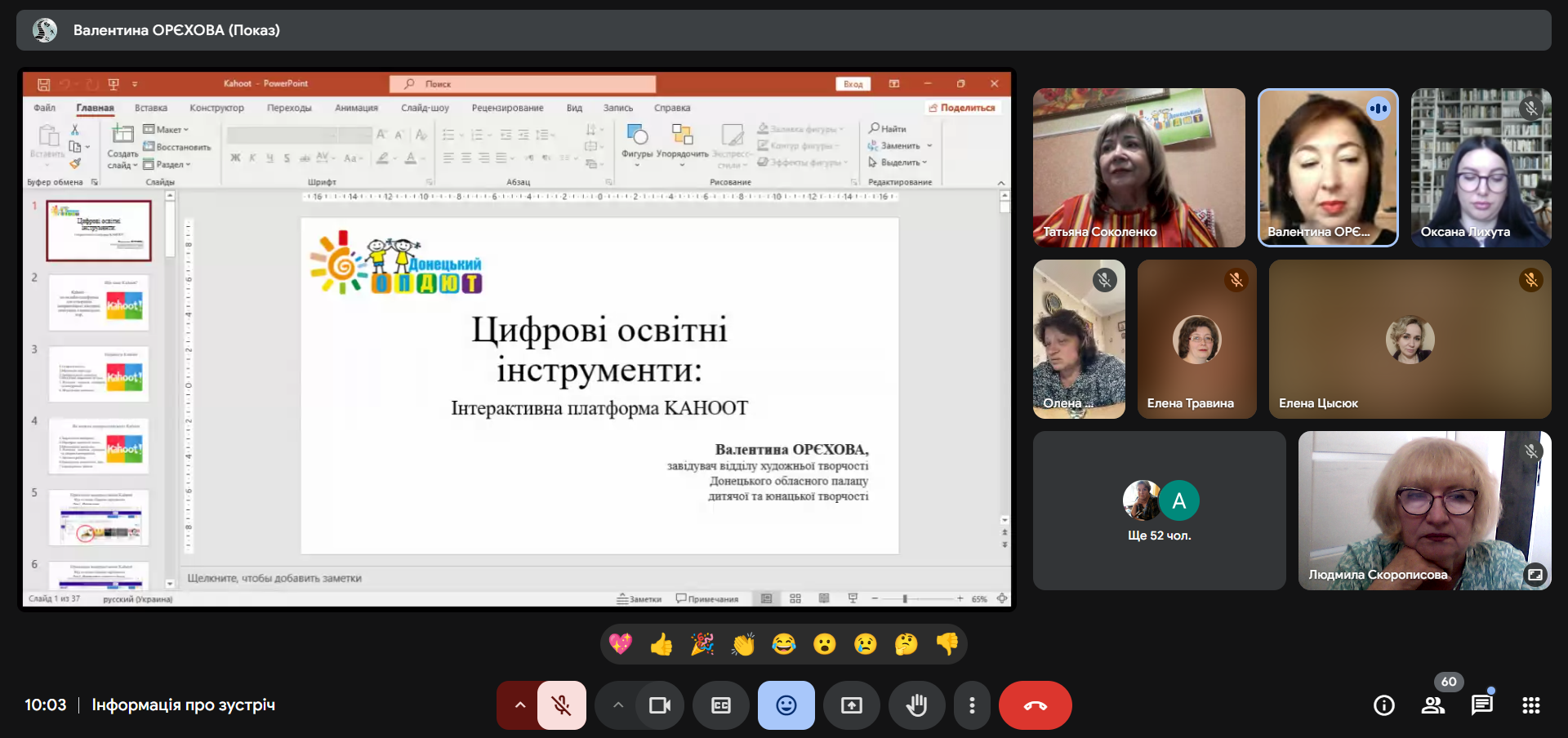Click the Вход sign-in button
The height and width of the screenshot is (738, 1568).
[x=853, y=83]
